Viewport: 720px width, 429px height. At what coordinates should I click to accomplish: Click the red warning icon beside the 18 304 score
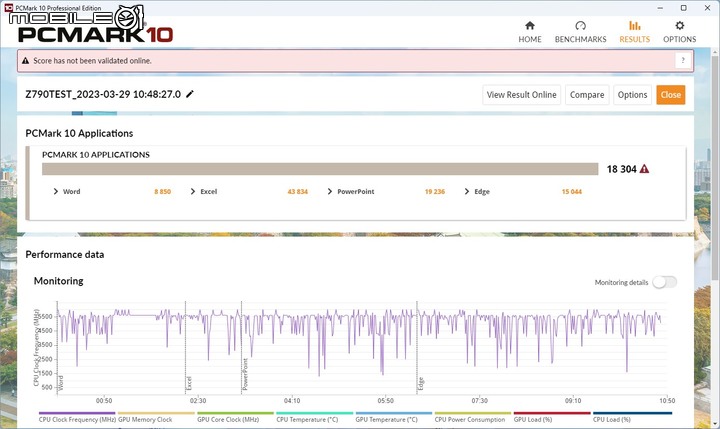[x=644, y=169]
